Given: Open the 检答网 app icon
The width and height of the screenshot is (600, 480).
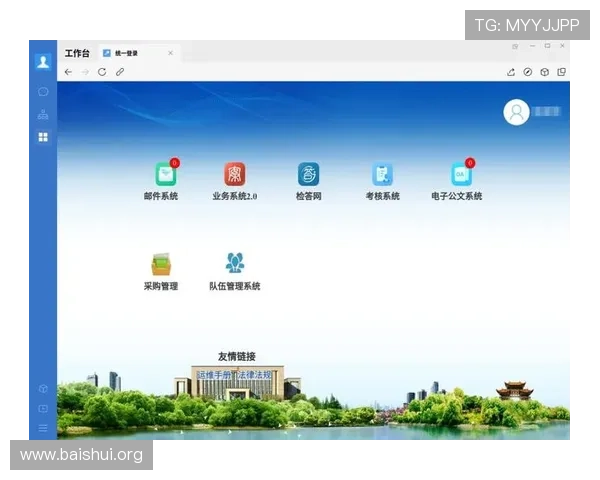Looking at the screenshot, I should coord(308,174).
